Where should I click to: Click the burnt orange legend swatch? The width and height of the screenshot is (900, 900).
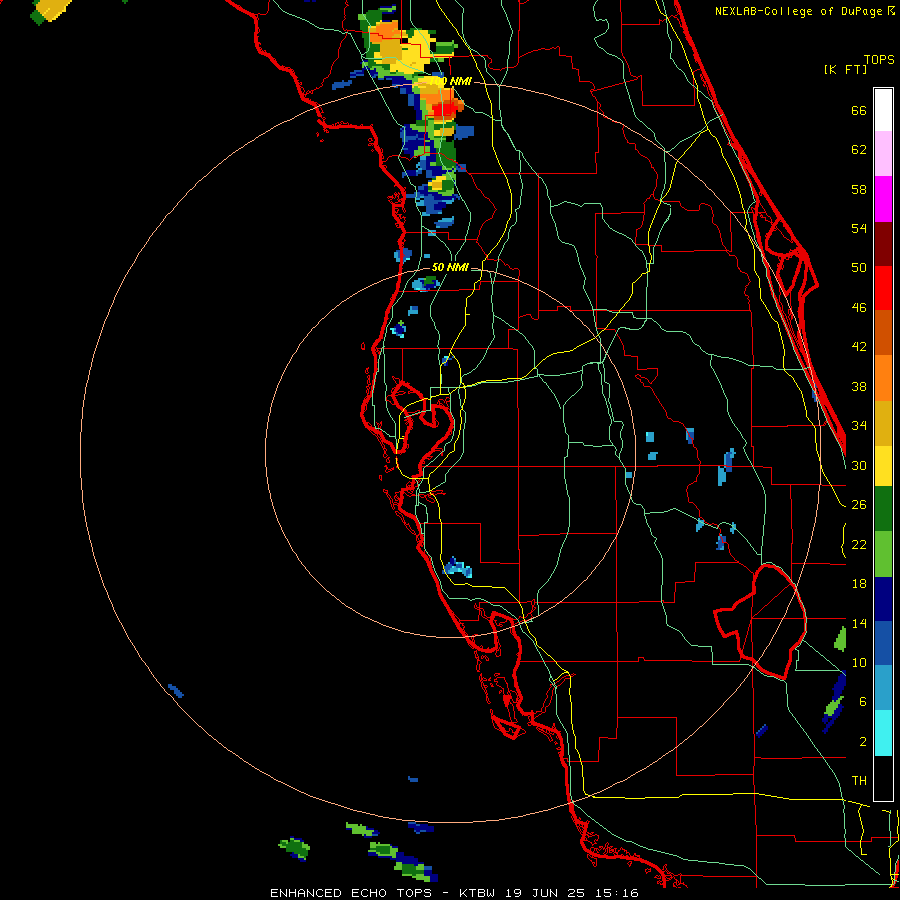pyautogui.click(x=883, y=332)
